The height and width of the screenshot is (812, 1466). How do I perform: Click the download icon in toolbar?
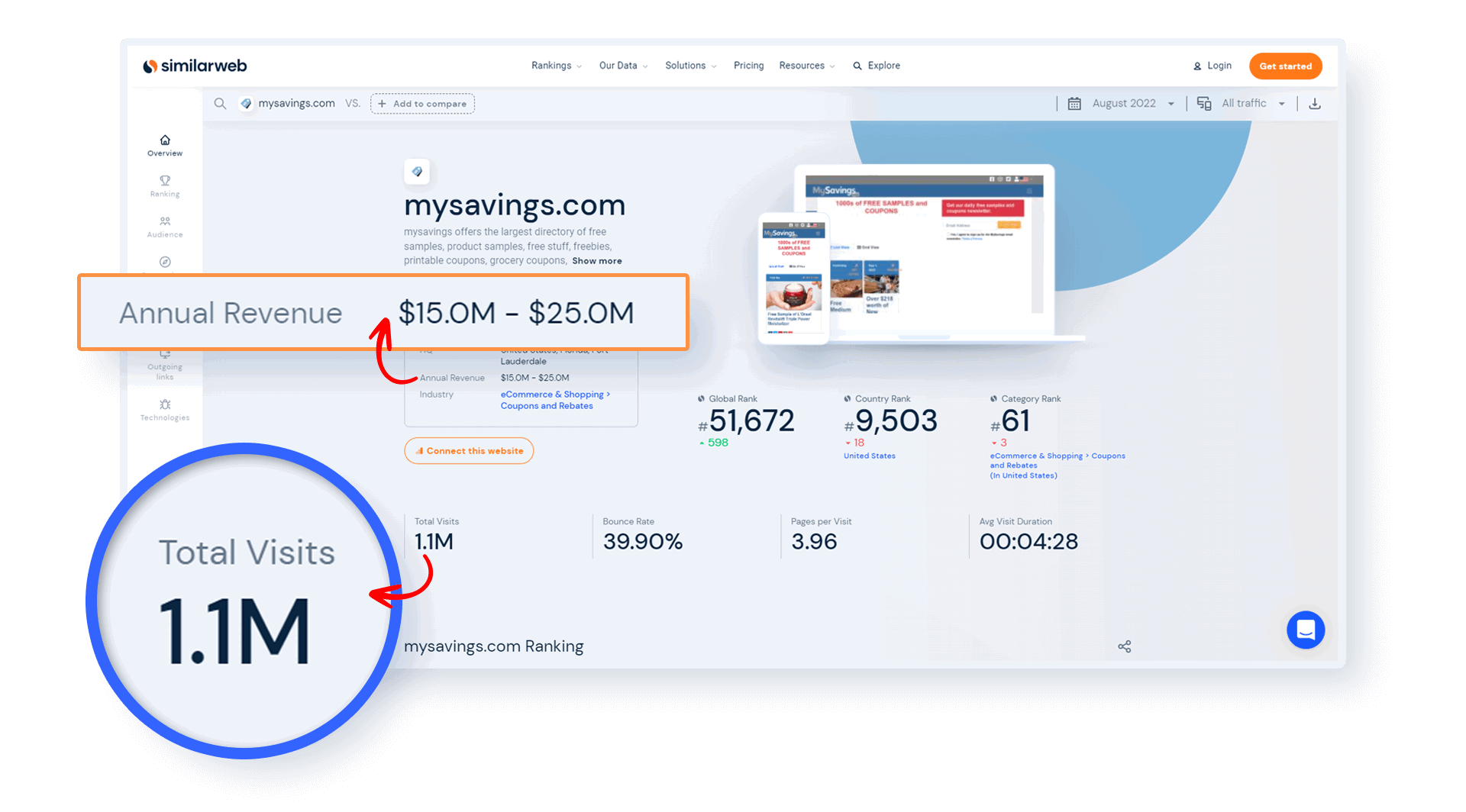(x=1314, y=104)
